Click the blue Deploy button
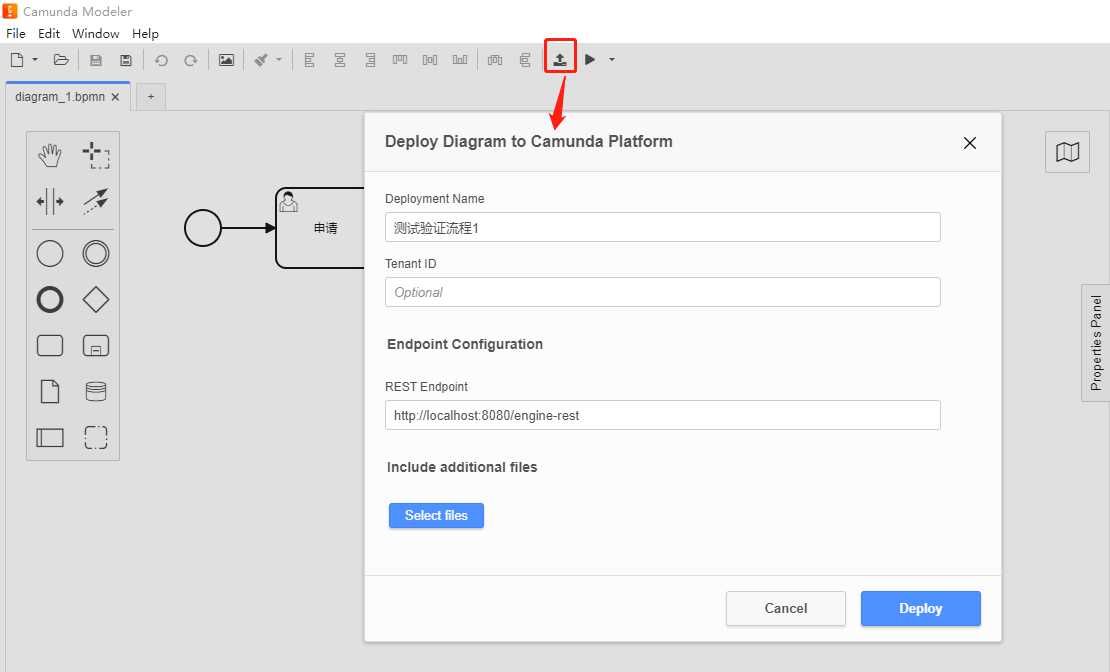Viewport: 1110px width, 672px height. pos(921,608)
